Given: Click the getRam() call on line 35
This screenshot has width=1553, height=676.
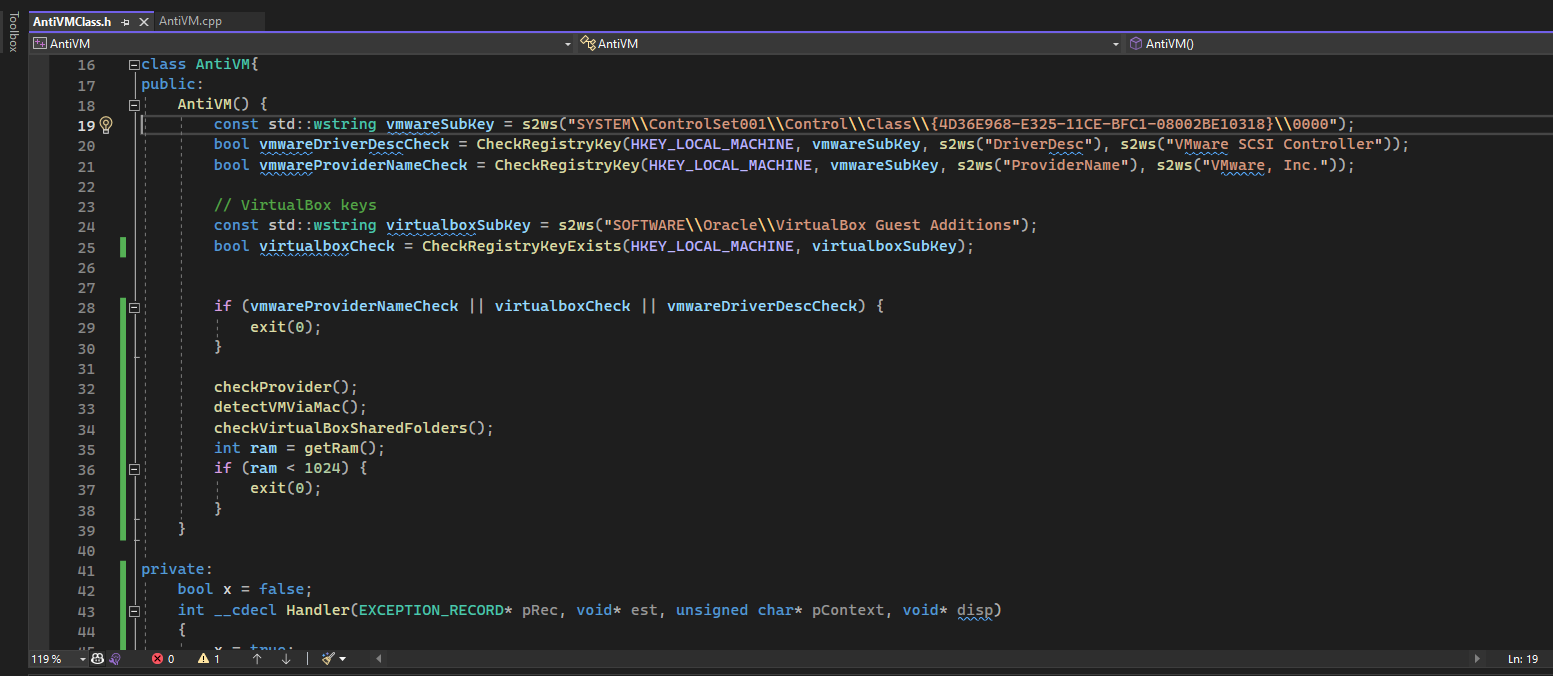Looking at the screenshot, I should click(x=340, y=448).
